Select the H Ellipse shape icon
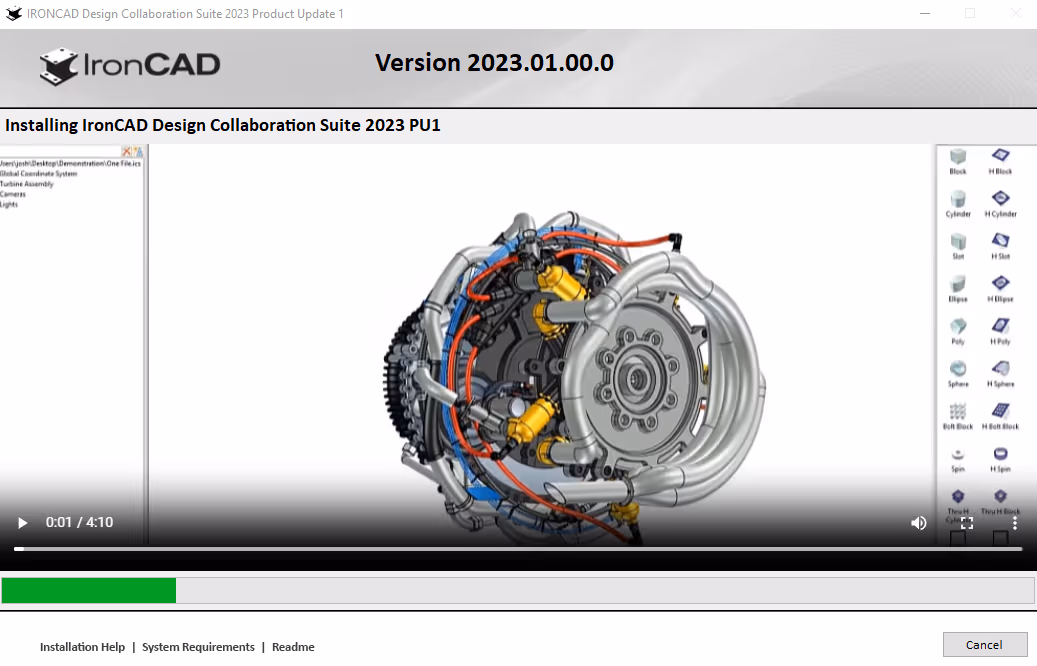The image size is (1037, 666). click(x=1000, y=283)
